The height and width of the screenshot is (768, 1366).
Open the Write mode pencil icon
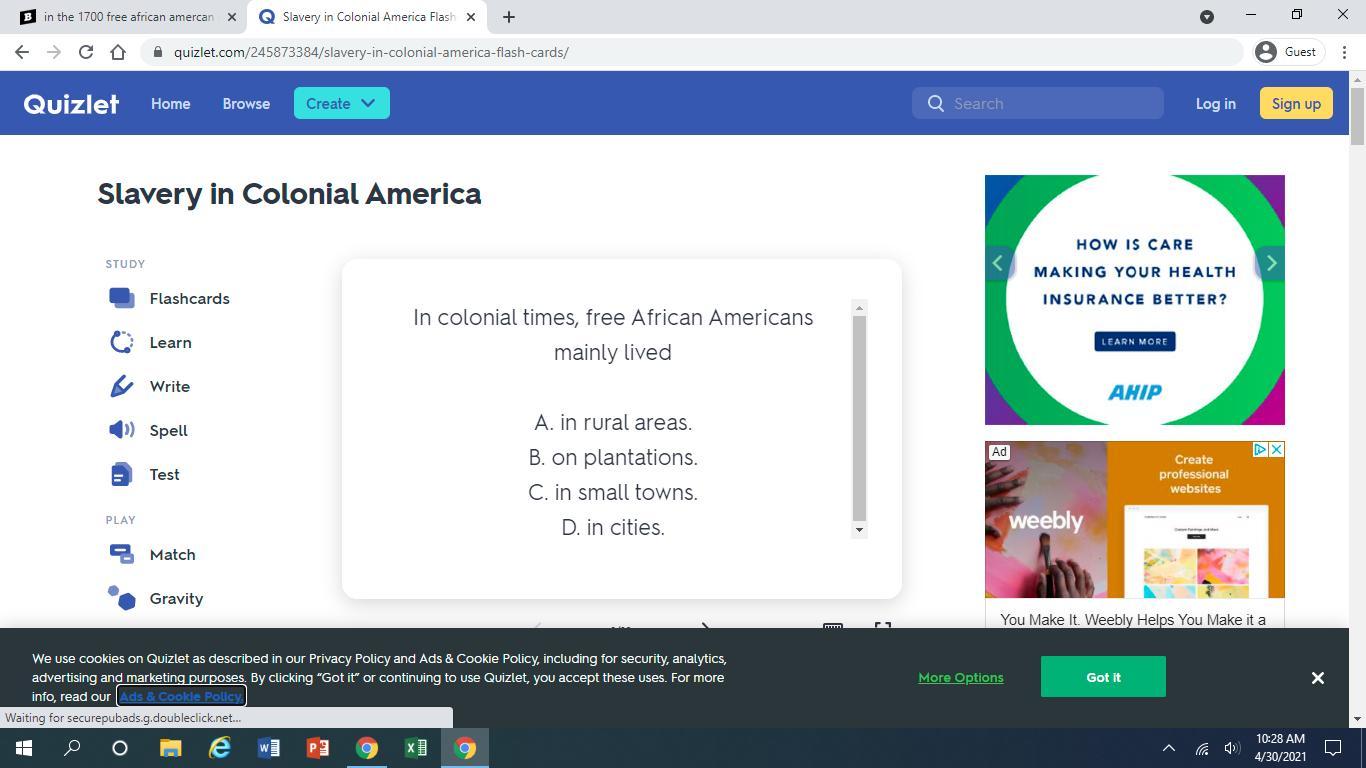click(121, 386)
